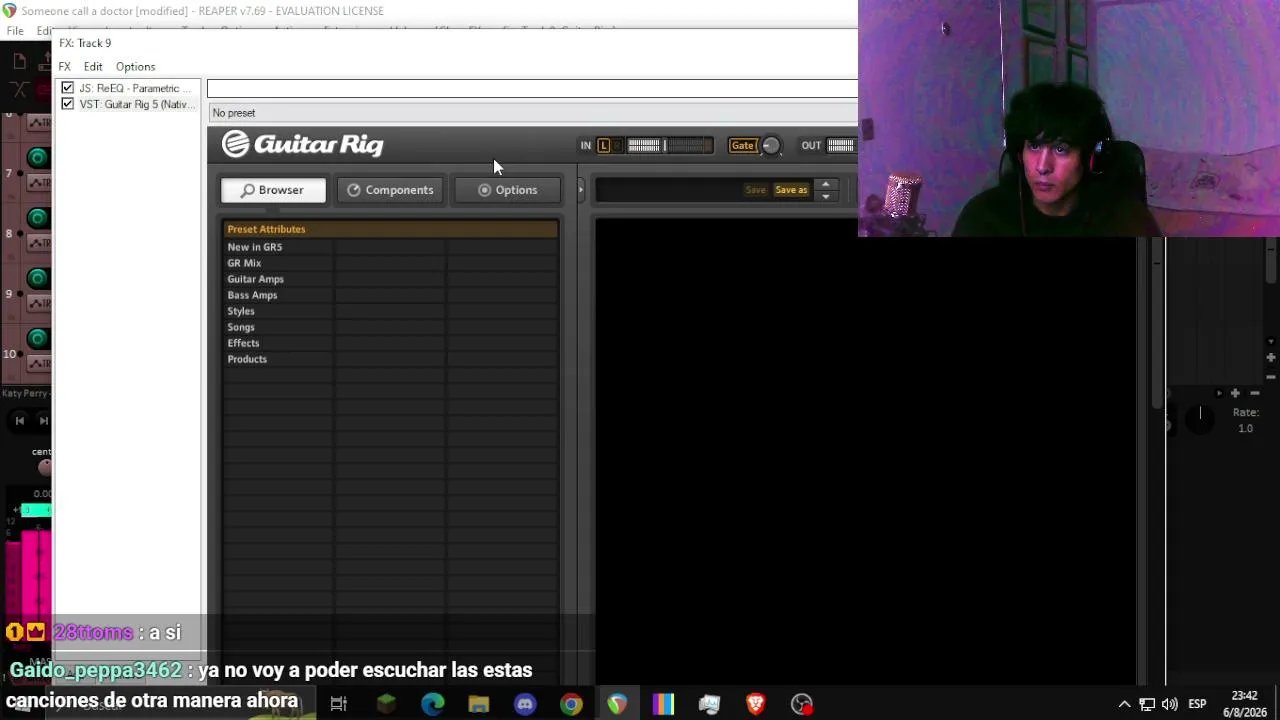The image size is (1280, 720).
Task: Disable the JS: ReEQ Parametric effect checkbox
Action: point(67,88)
